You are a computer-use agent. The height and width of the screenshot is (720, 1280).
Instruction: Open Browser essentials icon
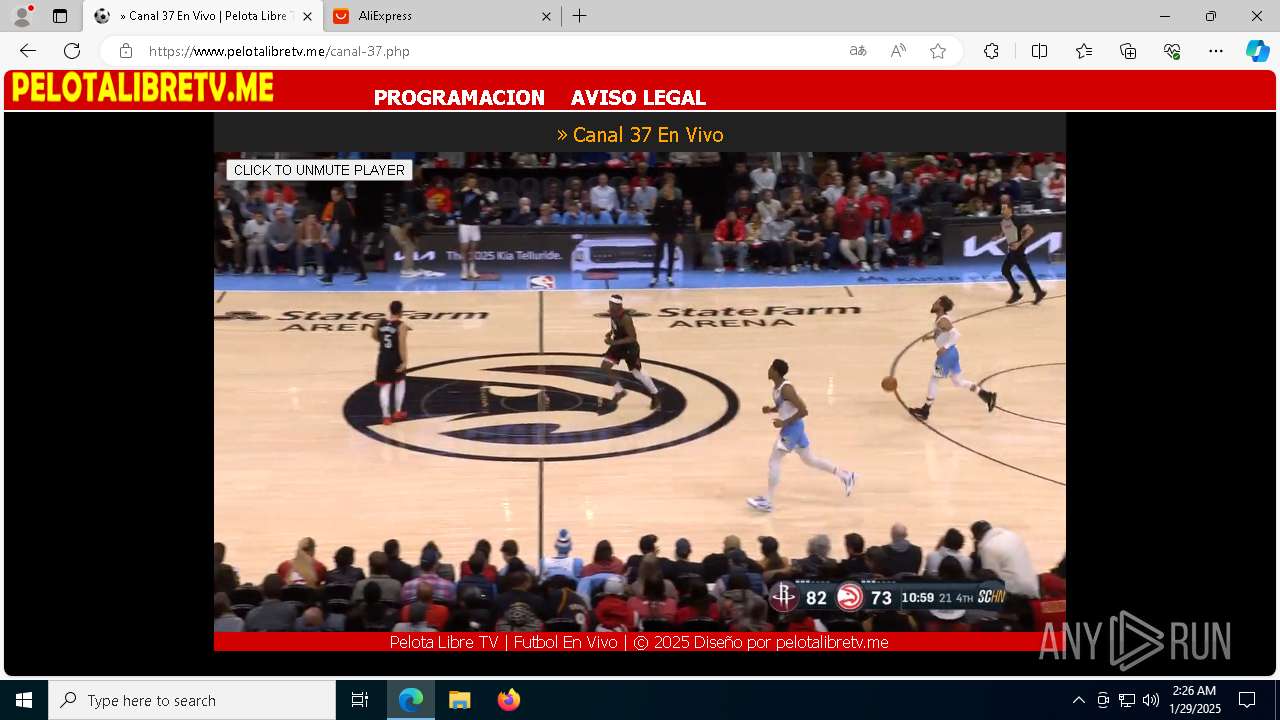pos(1172,51)
